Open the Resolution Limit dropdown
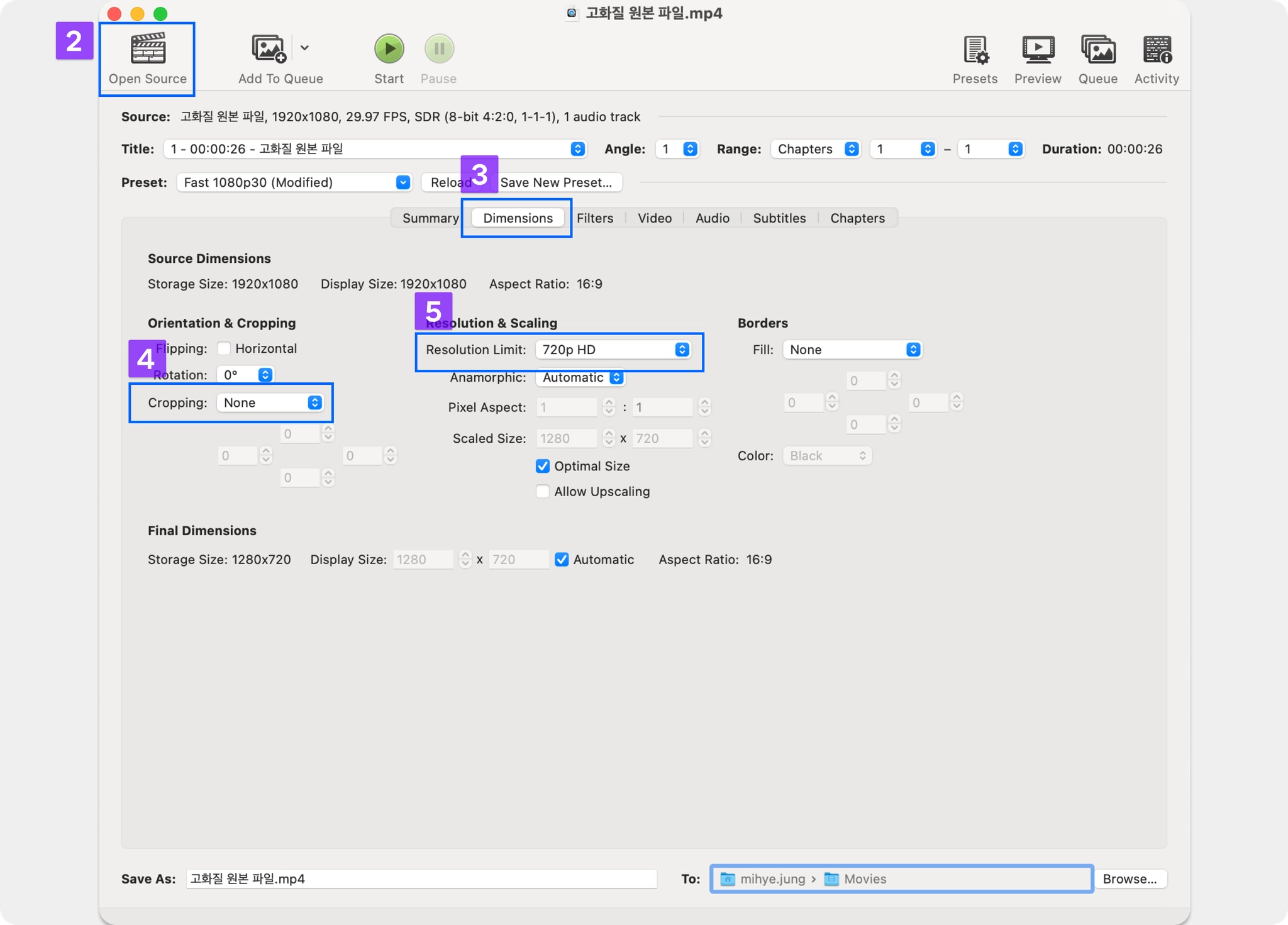The image size is (1288, 925). click(x=613, y=350)
